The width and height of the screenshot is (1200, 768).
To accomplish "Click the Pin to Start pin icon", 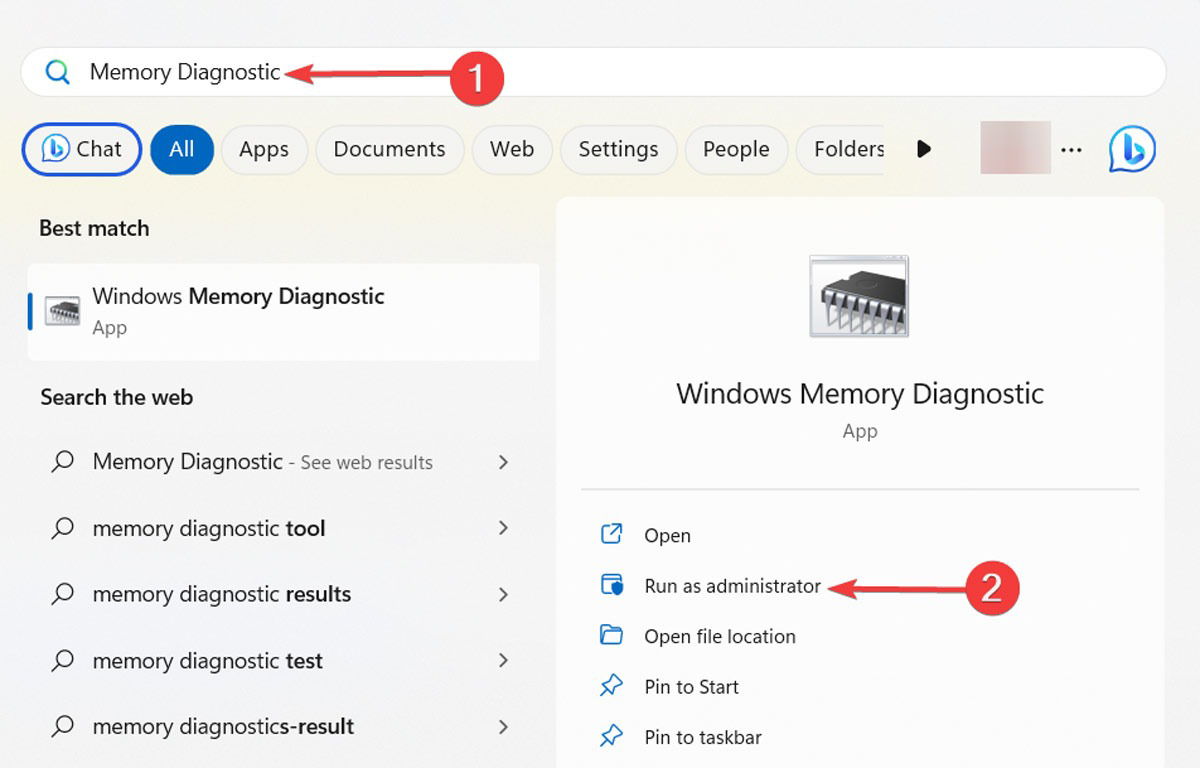I will point(611,687).
